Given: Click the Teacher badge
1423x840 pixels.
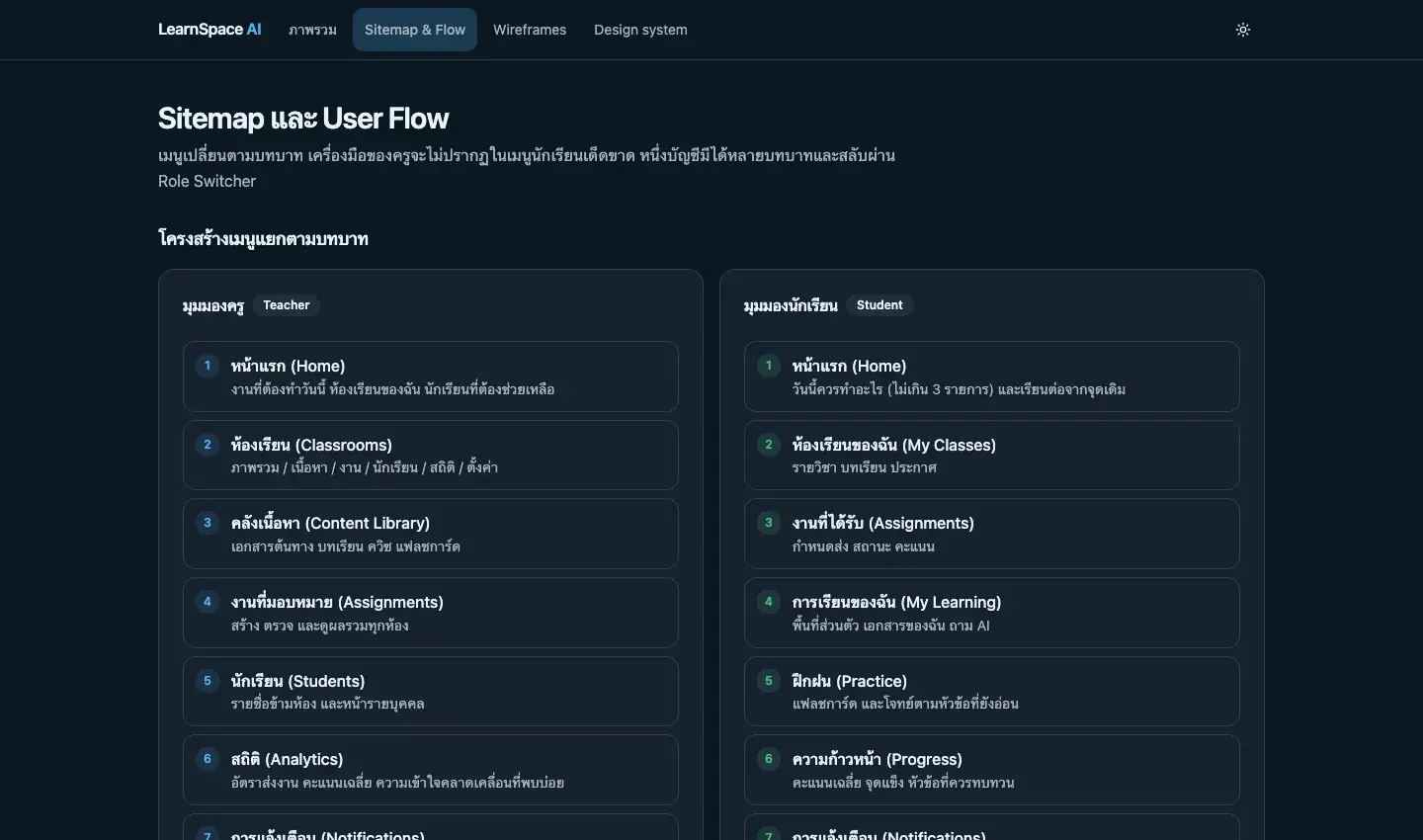Looking at the screenshot, I should click(x=287, y=305).
